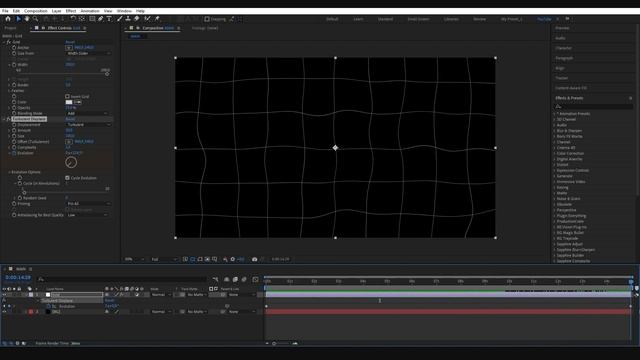Toggle Opacity stopwatch of Grid effect
The image size is (640, 360).
[x=14, y=108]
